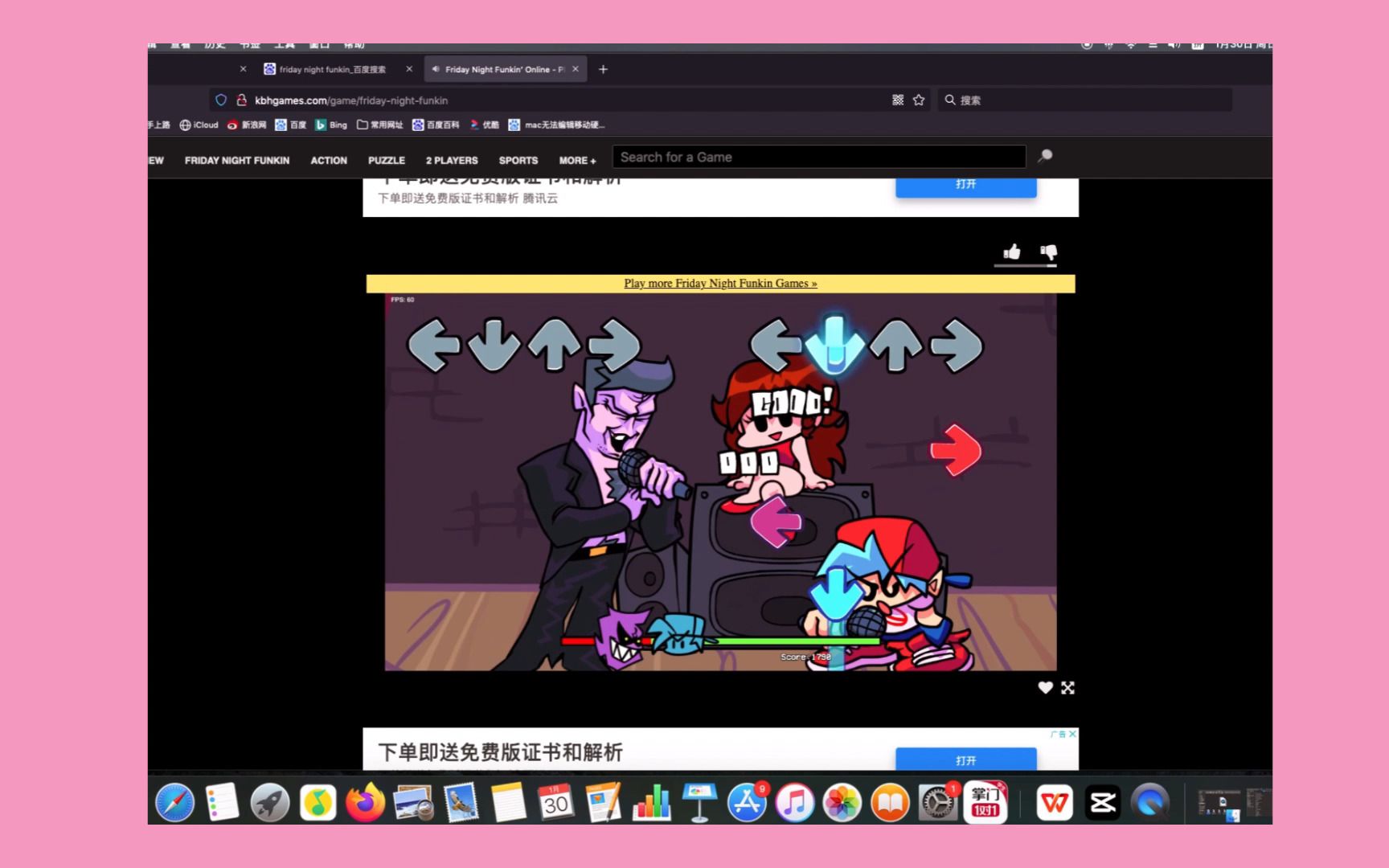Click the game search magnifier icon
Viewport: 1389px width, 868px height.
1045,156
